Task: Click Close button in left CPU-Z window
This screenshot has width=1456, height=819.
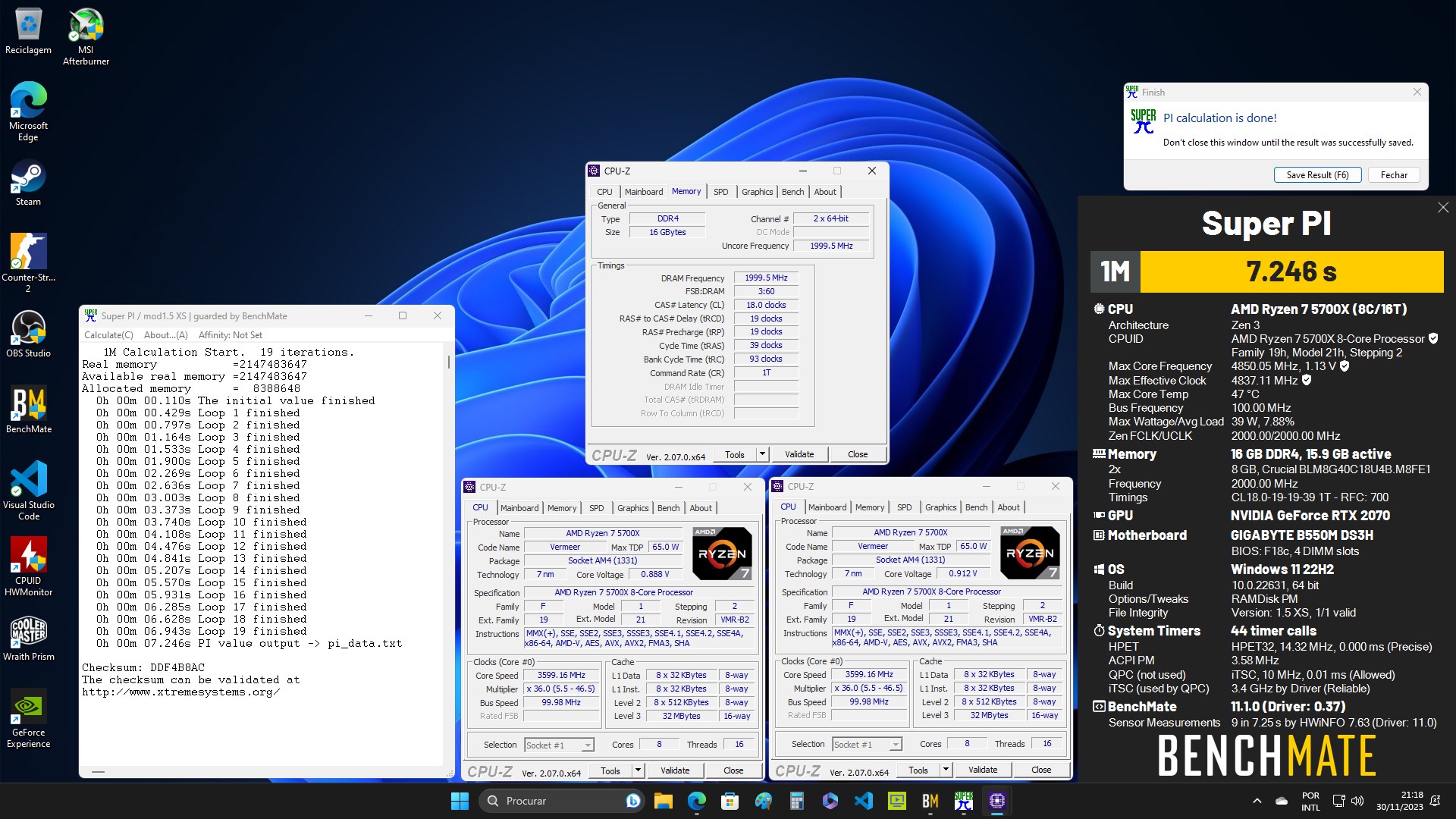Action: coord(733,770)
